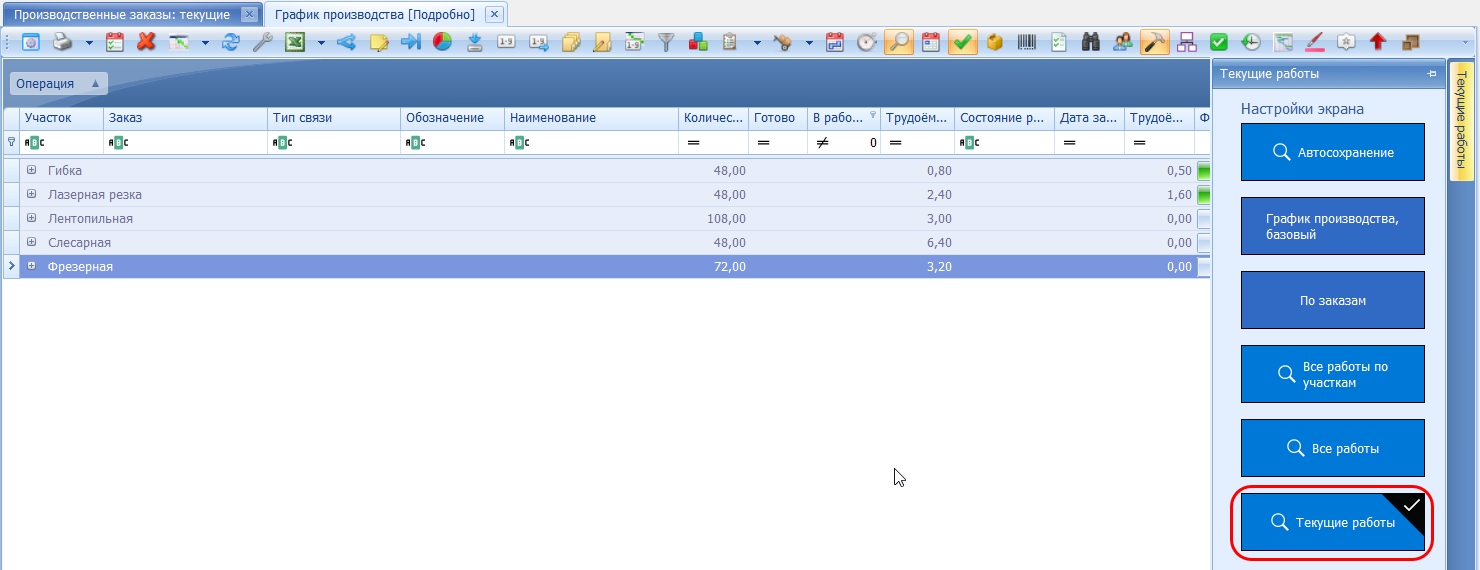This screenshot has width=1480, height=570.
Task: Click the printer icon in toolbar
Action: [62, 42]
